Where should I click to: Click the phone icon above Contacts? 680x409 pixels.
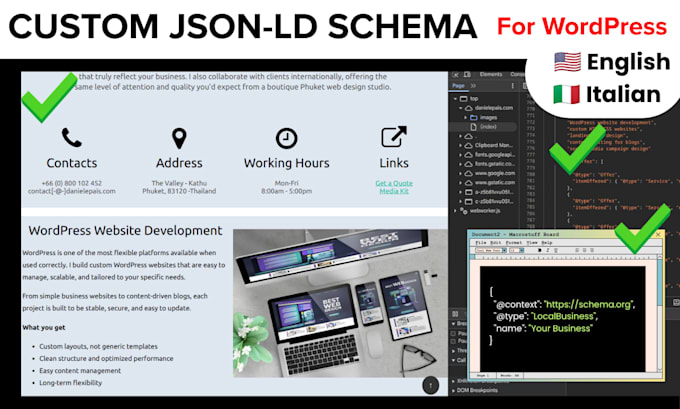tap(72, 138)
